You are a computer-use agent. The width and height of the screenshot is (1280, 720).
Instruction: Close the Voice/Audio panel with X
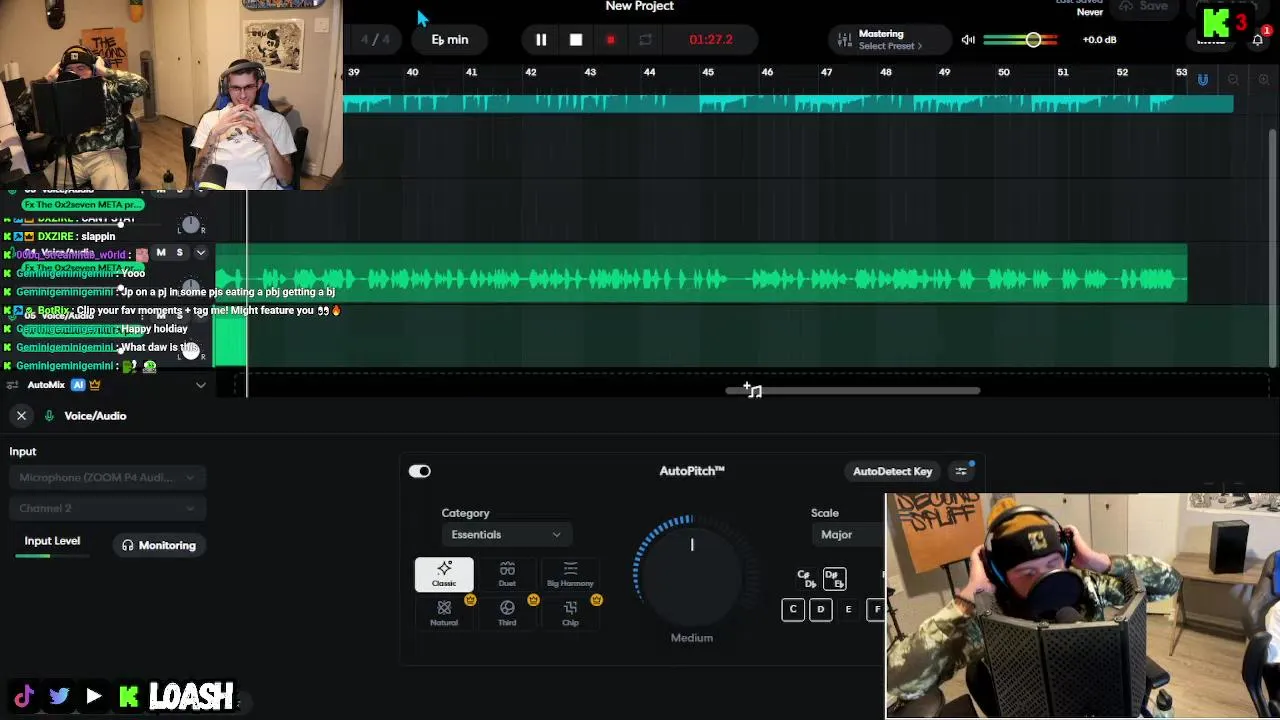coord(21,416)
